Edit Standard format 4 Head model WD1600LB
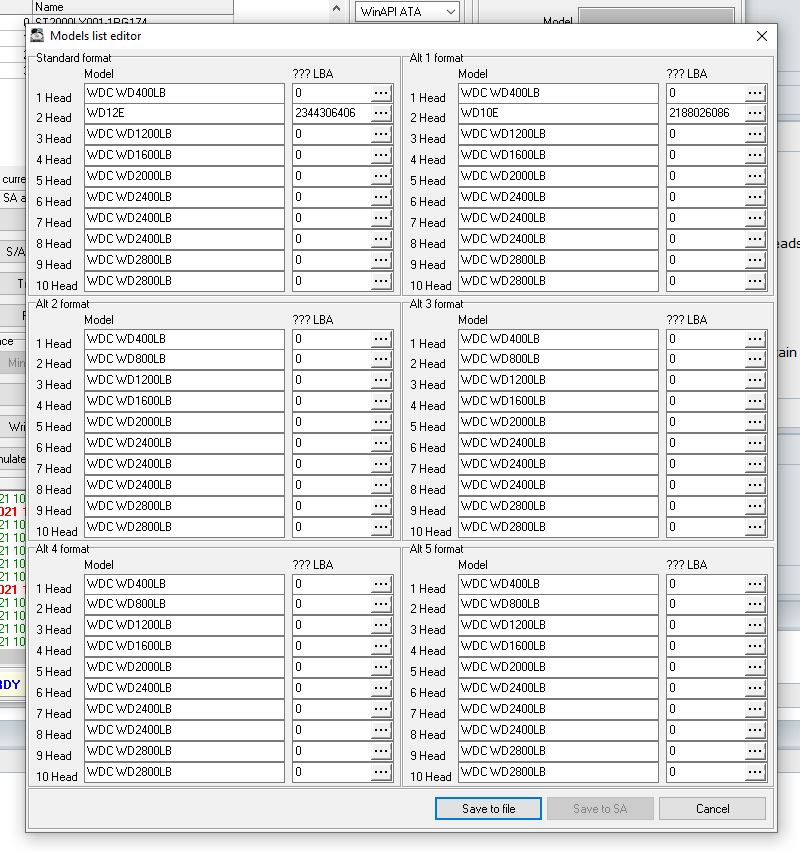The height and width of the screenshot is (852, 800). [x=184, y=155]
